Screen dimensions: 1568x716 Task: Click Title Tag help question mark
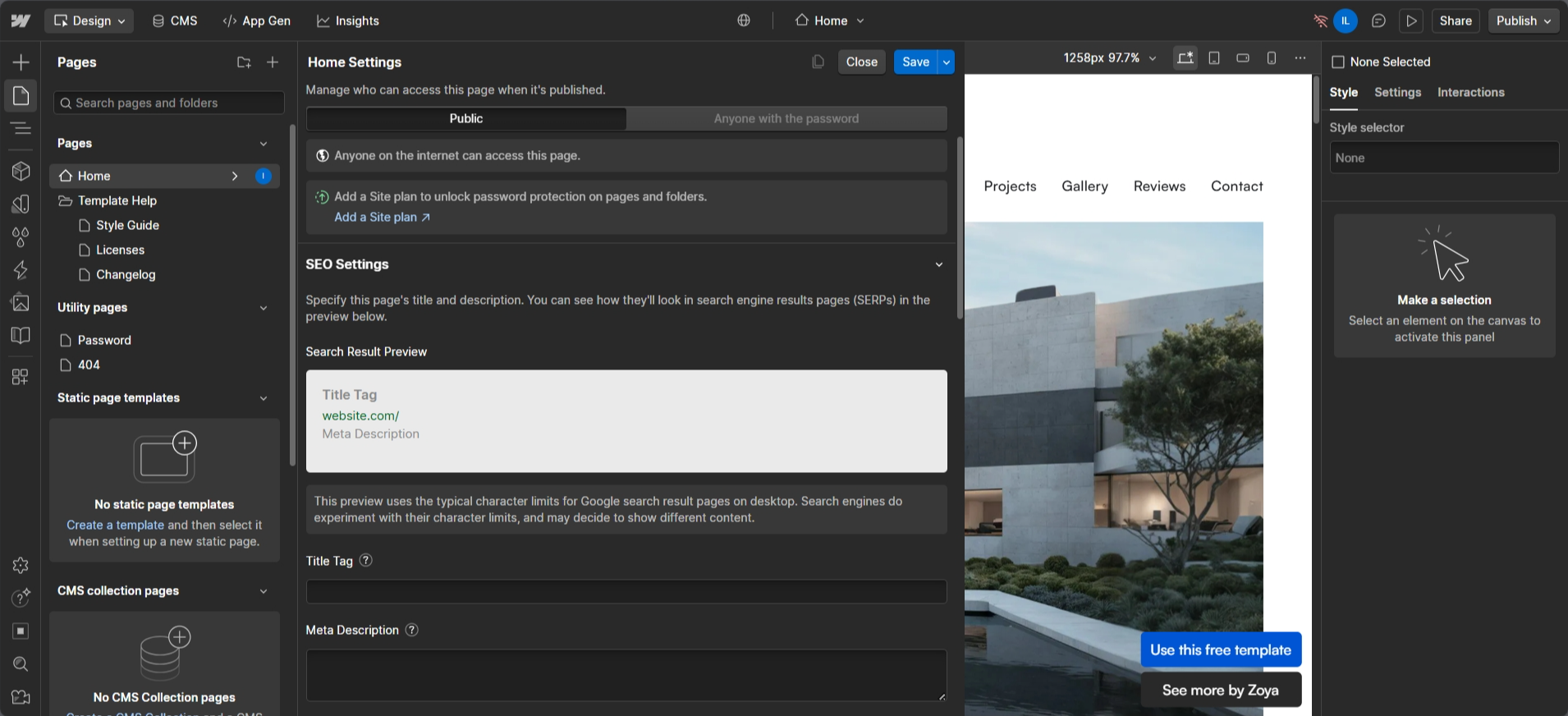[366, 560]
